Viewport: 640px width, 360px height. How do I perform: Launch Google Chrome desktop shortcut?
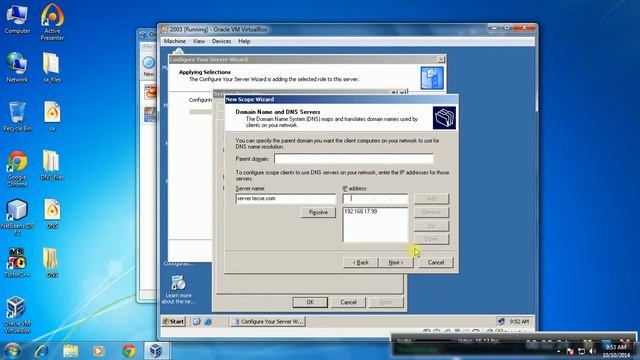(17, 169)
